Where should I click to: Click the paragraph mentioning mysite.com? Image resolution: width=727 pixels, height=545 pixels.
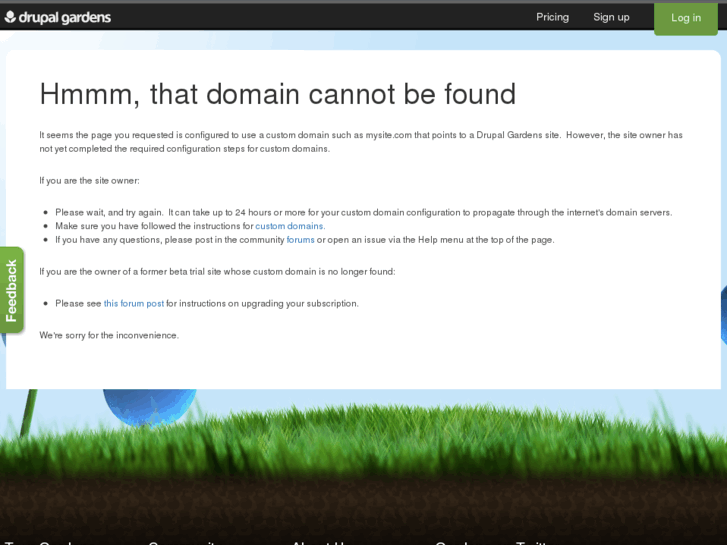coord(361,142)
